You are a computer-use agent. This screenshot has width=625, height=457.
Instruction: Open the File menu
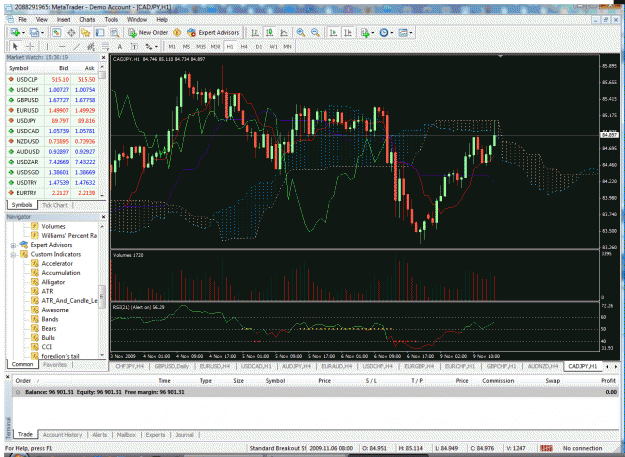[x=22, y=20]
